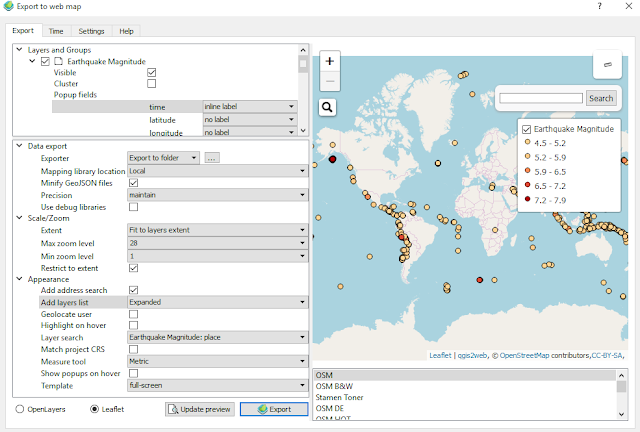640x432 pixels.
Task: Click the Update preview button
Action: (200, 409)
